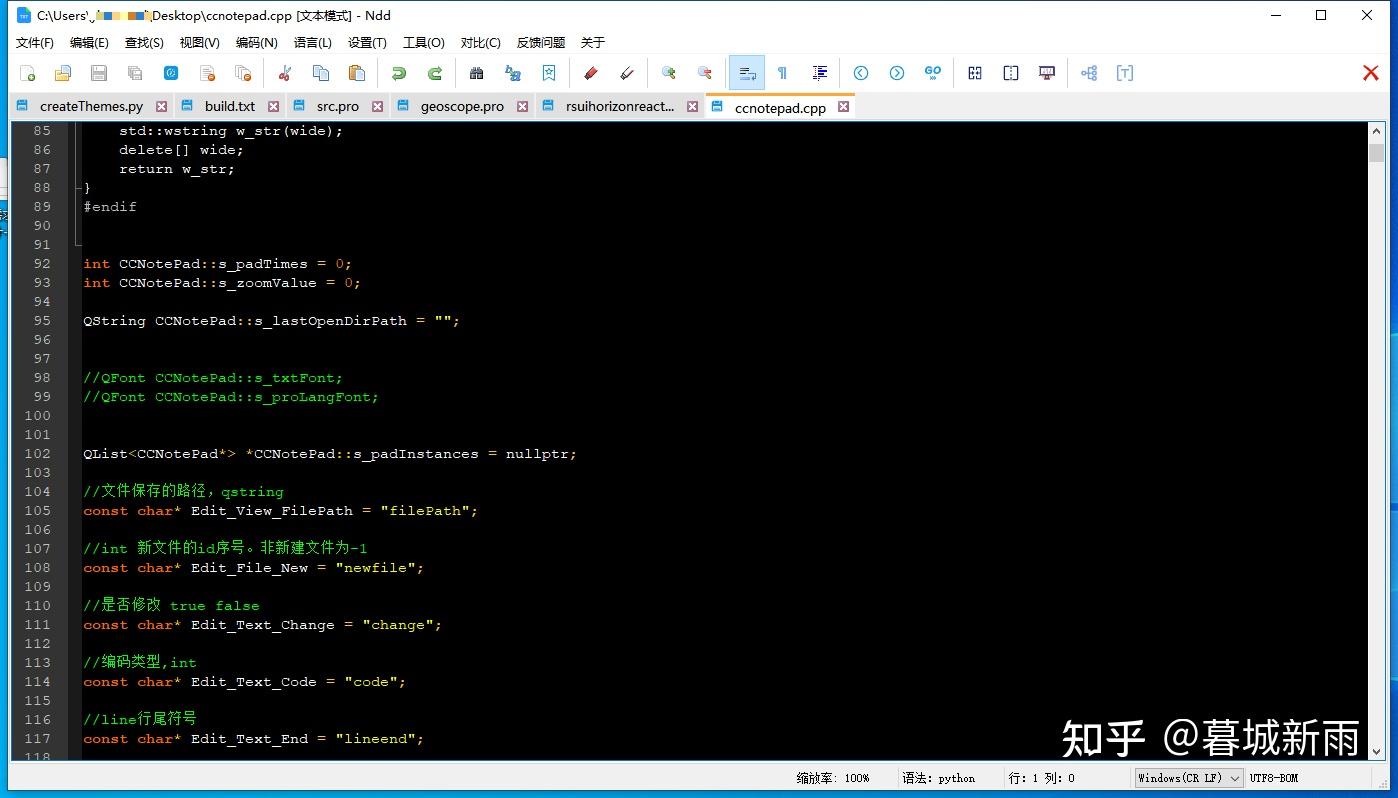Click the 语法: python status entry
Viewport: 1398px width, 798px height.
939,778
